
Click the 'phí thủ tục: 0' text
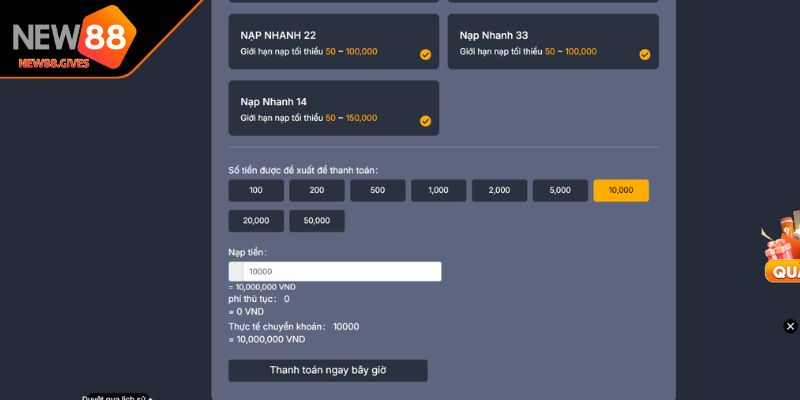pos(259,299)
